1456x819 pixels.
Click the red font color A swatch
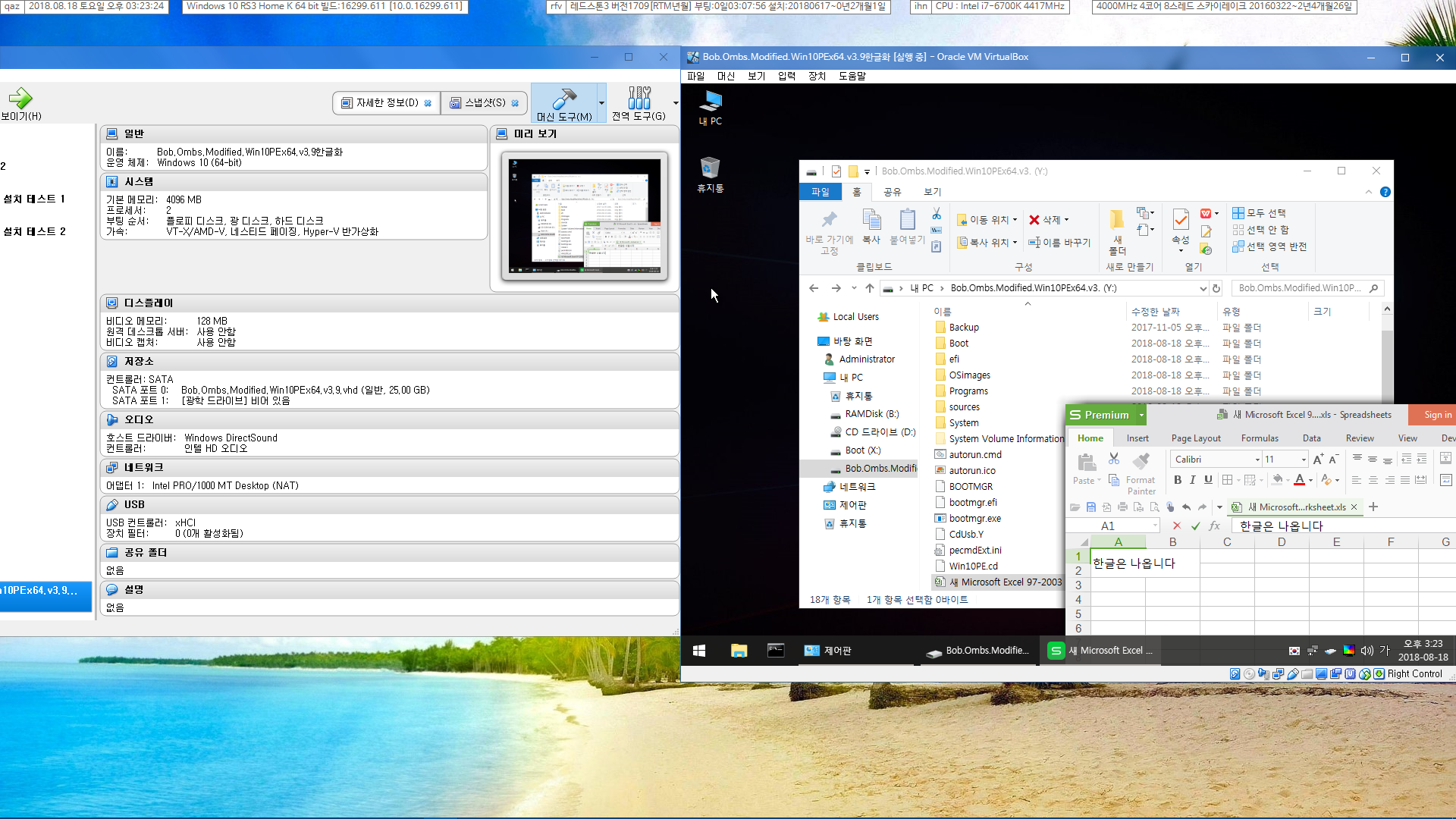click(1299, 480)
